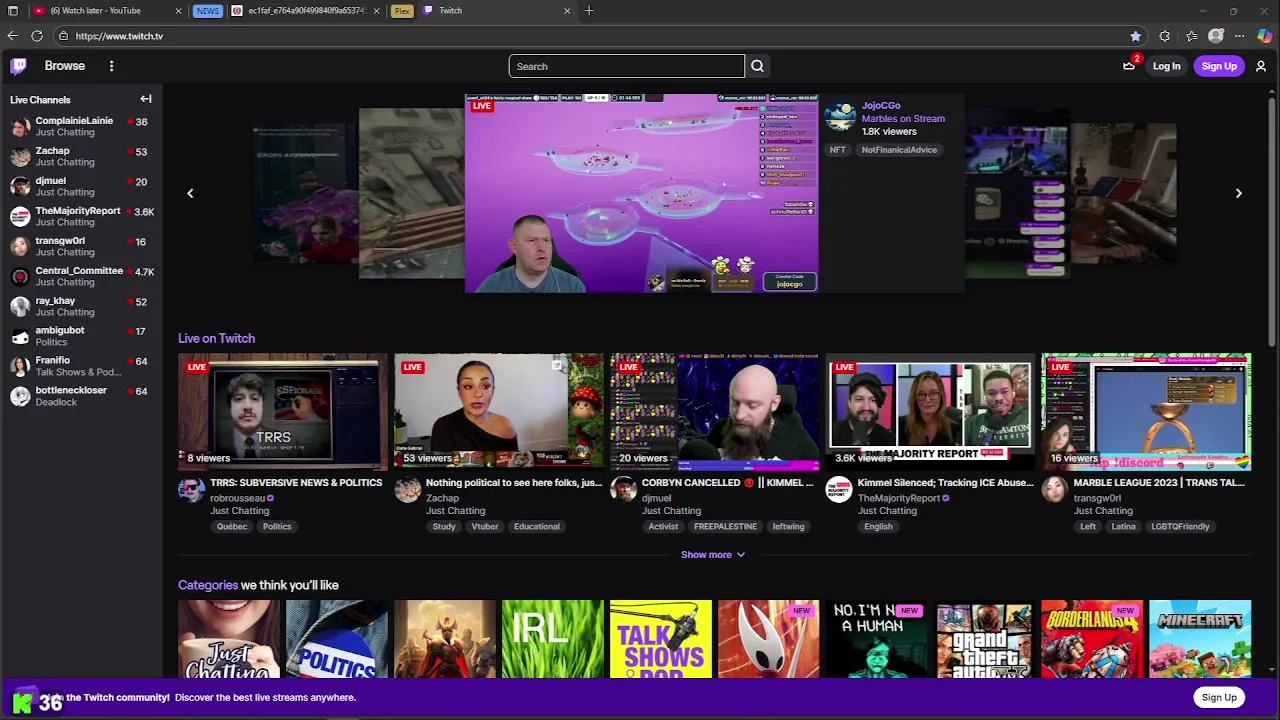Open ambigubot sidebar channel
The width and height of the screenshot is (1280, 720).
[x=81, y=336]
